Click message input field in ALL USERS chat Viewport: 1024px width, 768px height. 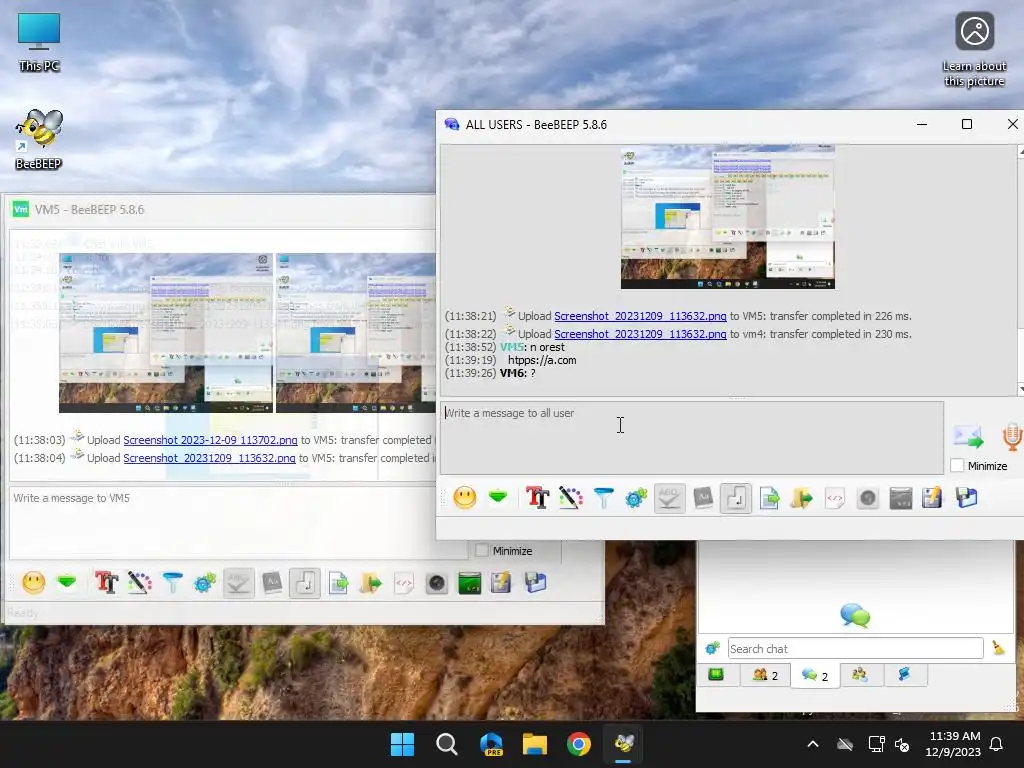point(692,438)
